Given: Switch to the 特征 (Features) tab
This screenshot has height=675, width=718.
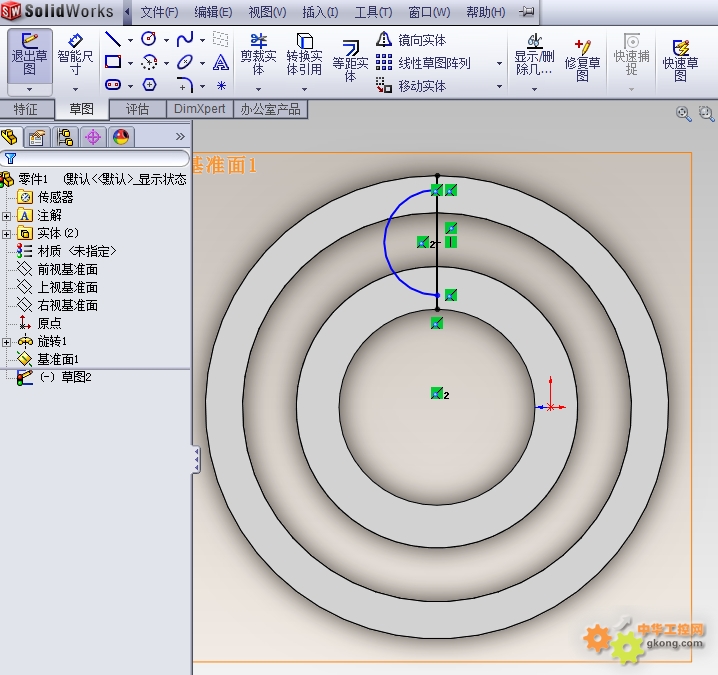Looking at the screenshot, I should (26, 109).
